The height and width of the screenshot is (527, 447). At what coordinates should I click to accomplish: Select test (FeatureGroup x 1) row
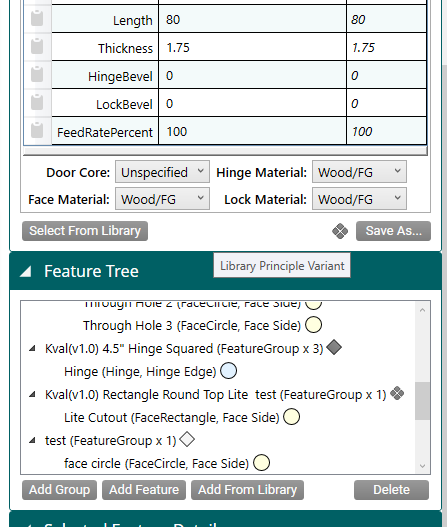tap(111, 441)
